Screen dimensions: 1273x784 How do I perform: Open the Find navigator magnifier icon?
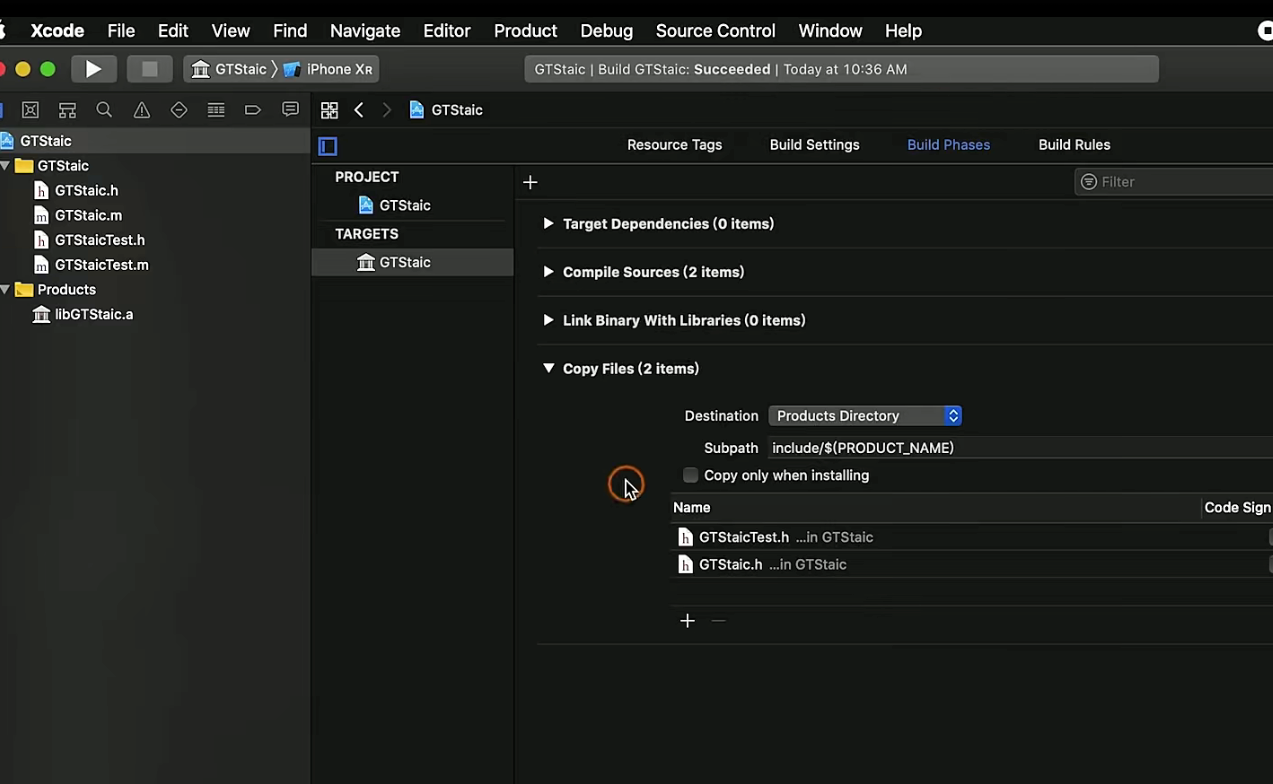click(104, 110)
